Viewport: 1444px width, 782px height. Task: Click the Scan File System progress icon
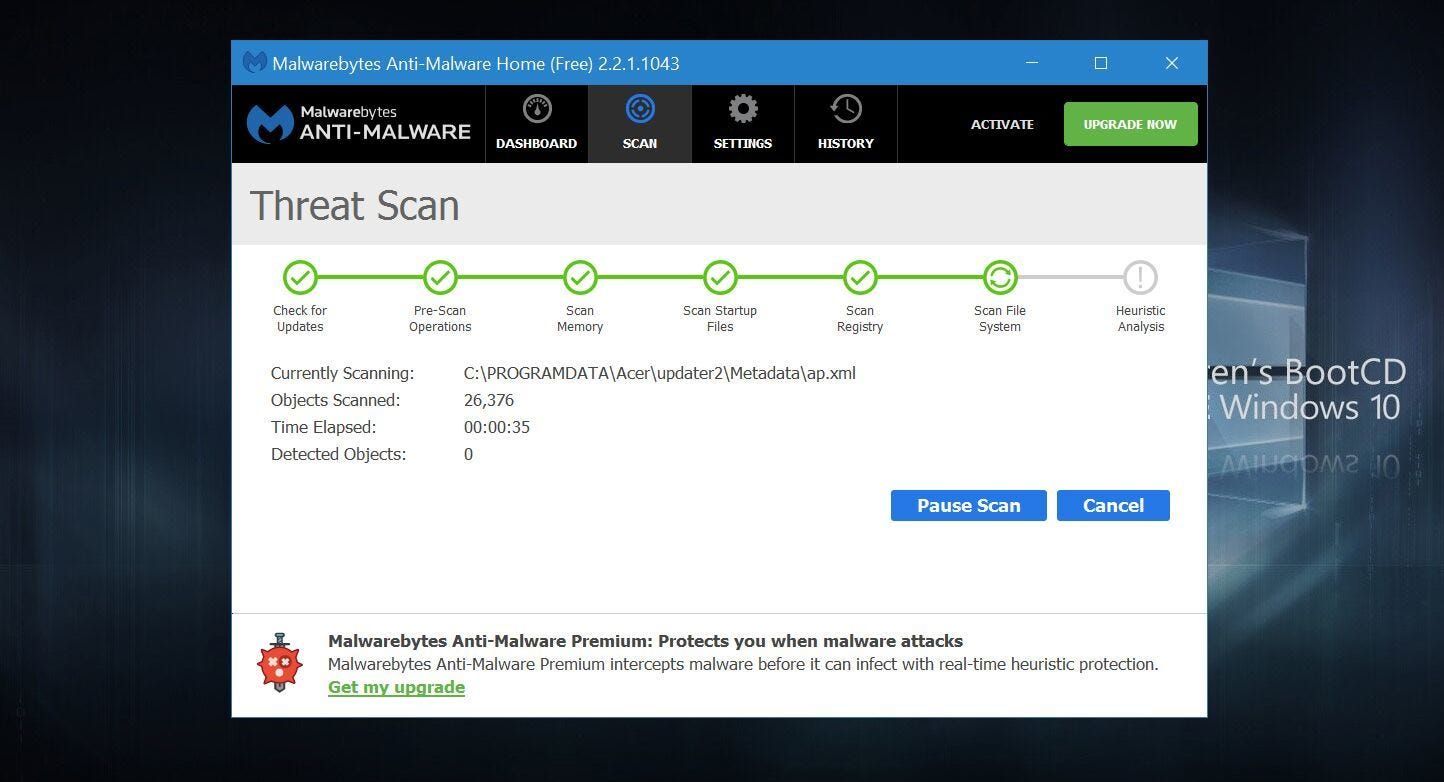coord(1000,277)
